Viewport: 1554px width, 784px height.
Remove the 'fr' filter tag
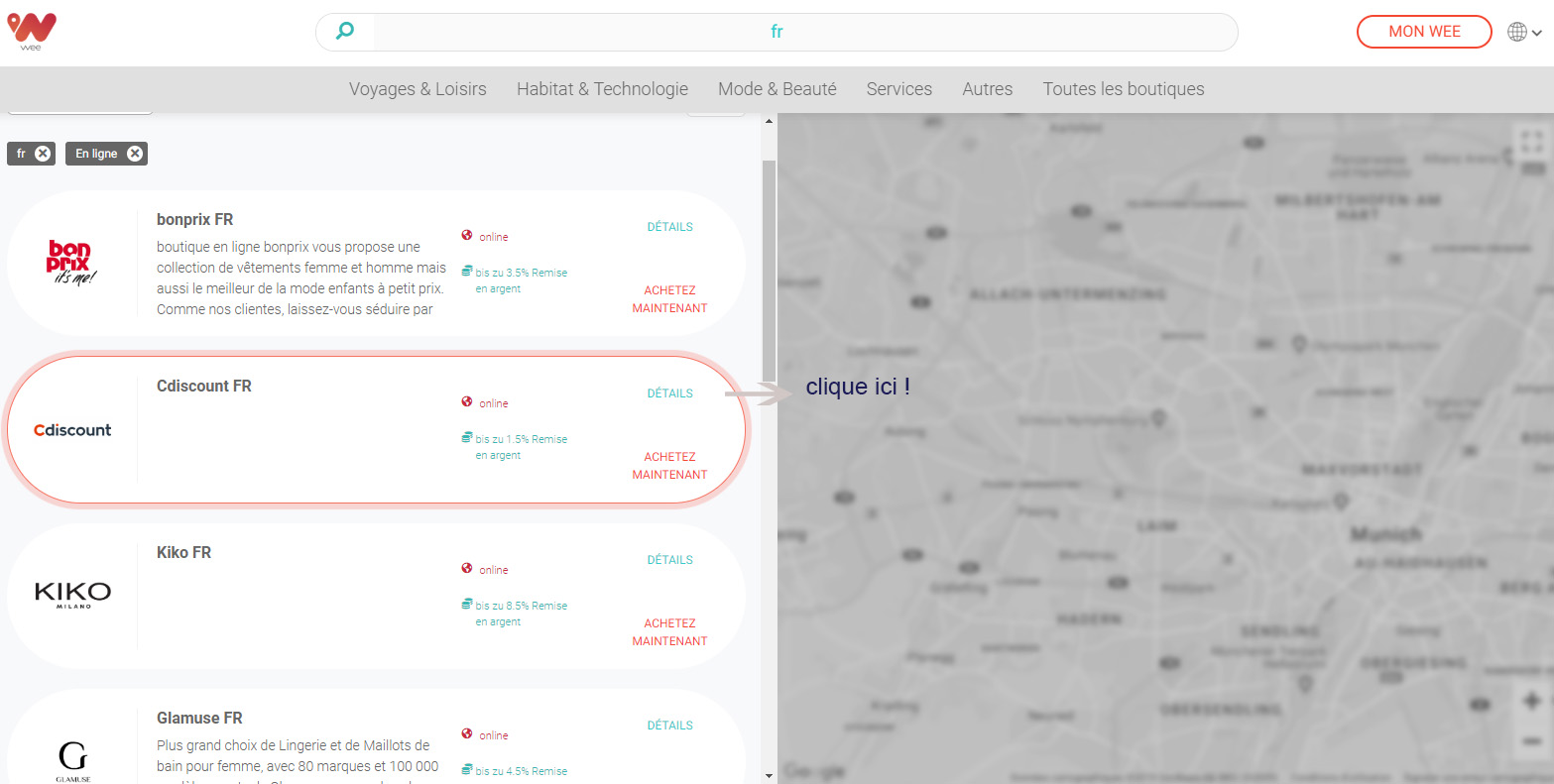pos(43,154)
